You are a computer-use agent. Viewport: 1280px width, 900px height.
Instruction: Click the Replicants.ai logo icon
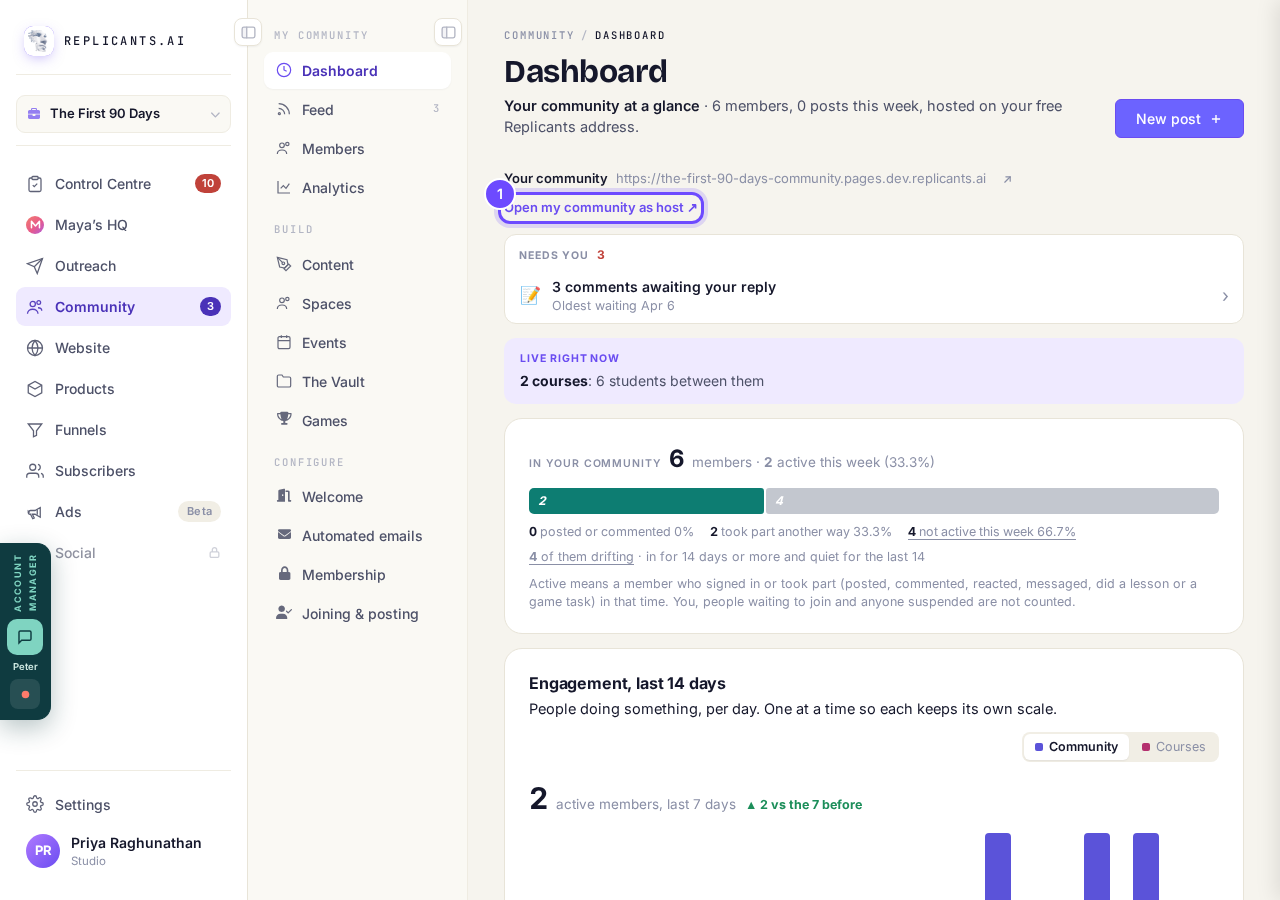[39, 41]
